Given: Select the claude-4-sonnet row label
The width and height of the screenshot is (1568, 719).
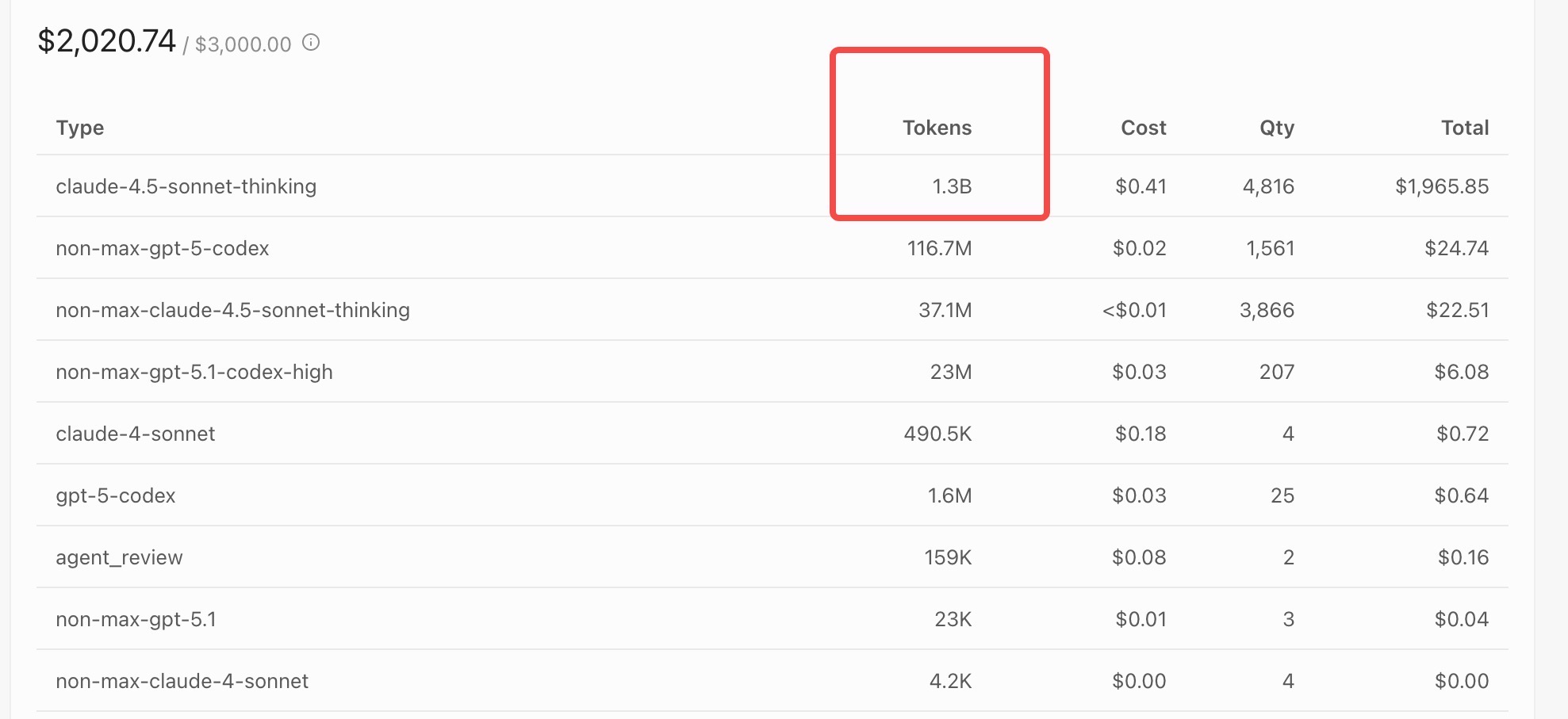Looking at the screenshot, I should pyautogui.click(x=136, y=434).
